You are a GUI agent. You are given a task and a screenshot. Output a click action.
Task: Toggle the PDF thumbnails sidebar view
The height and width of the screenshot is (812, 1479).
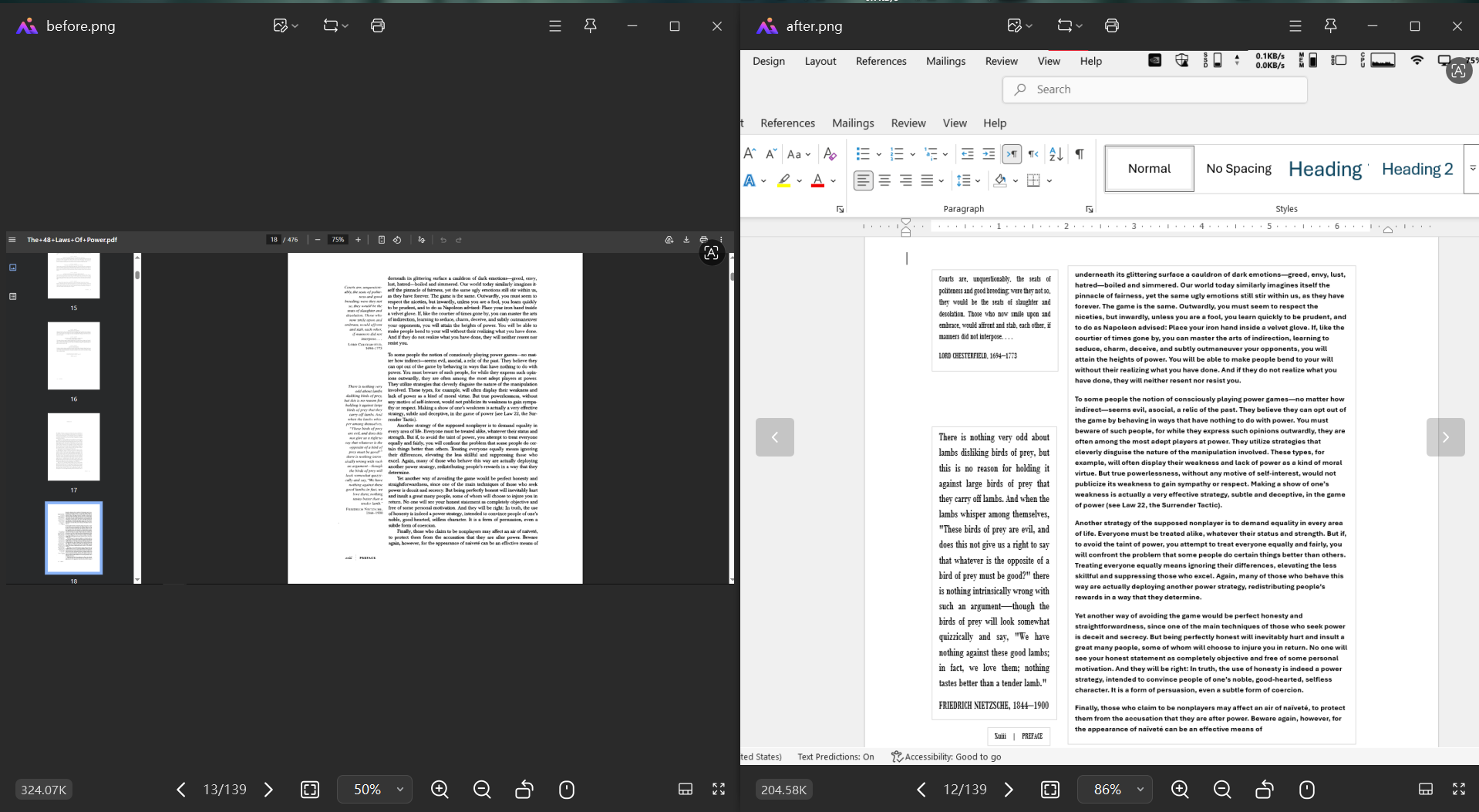(x=12, y=268)
